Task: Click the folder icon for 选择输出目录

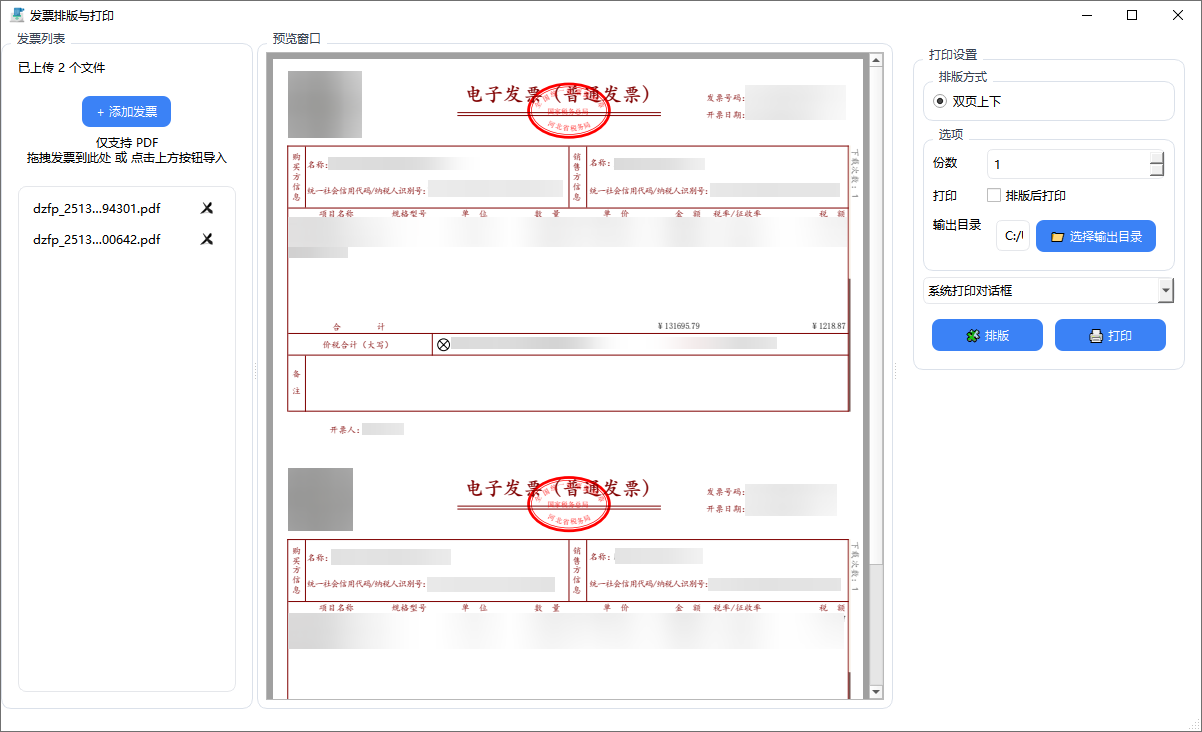Action: (x=1057, y=237)
